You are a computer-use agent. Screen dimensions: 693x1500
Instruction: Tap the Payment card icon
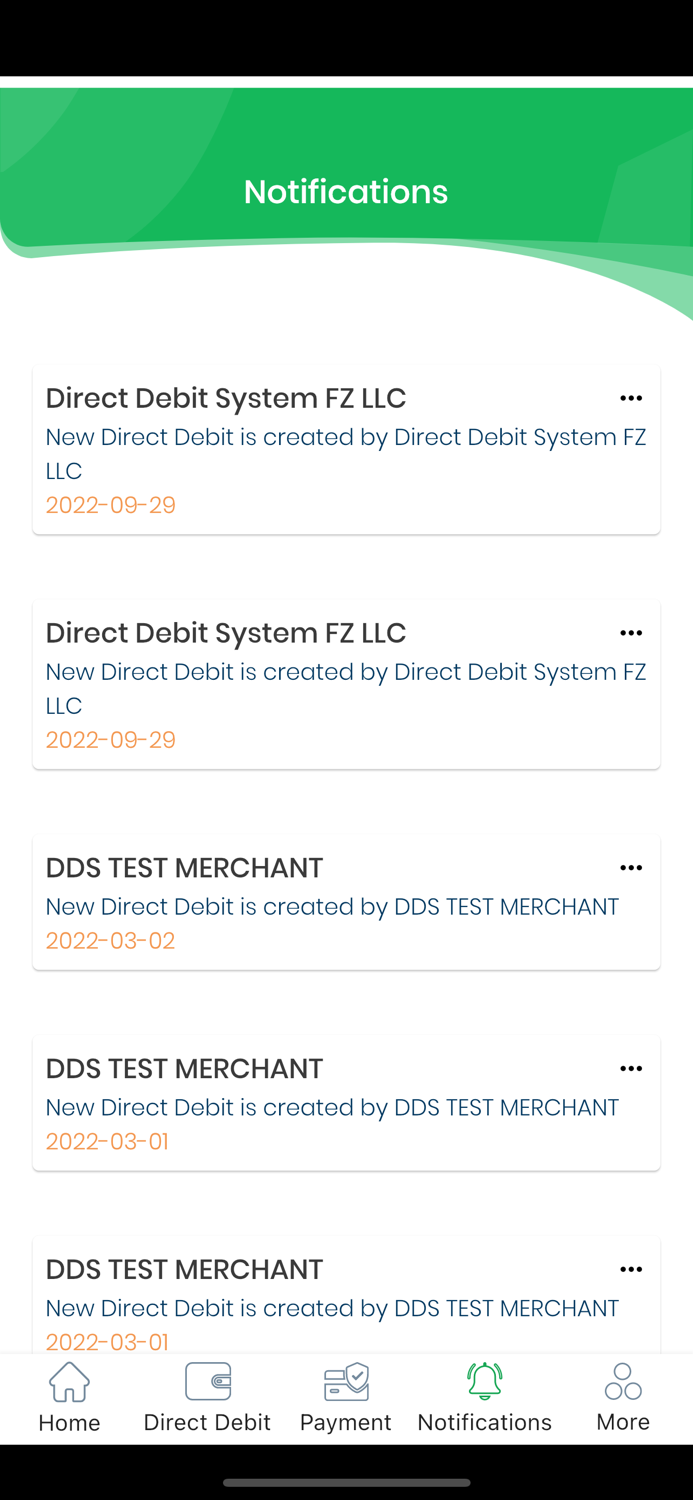(345, 1381)
